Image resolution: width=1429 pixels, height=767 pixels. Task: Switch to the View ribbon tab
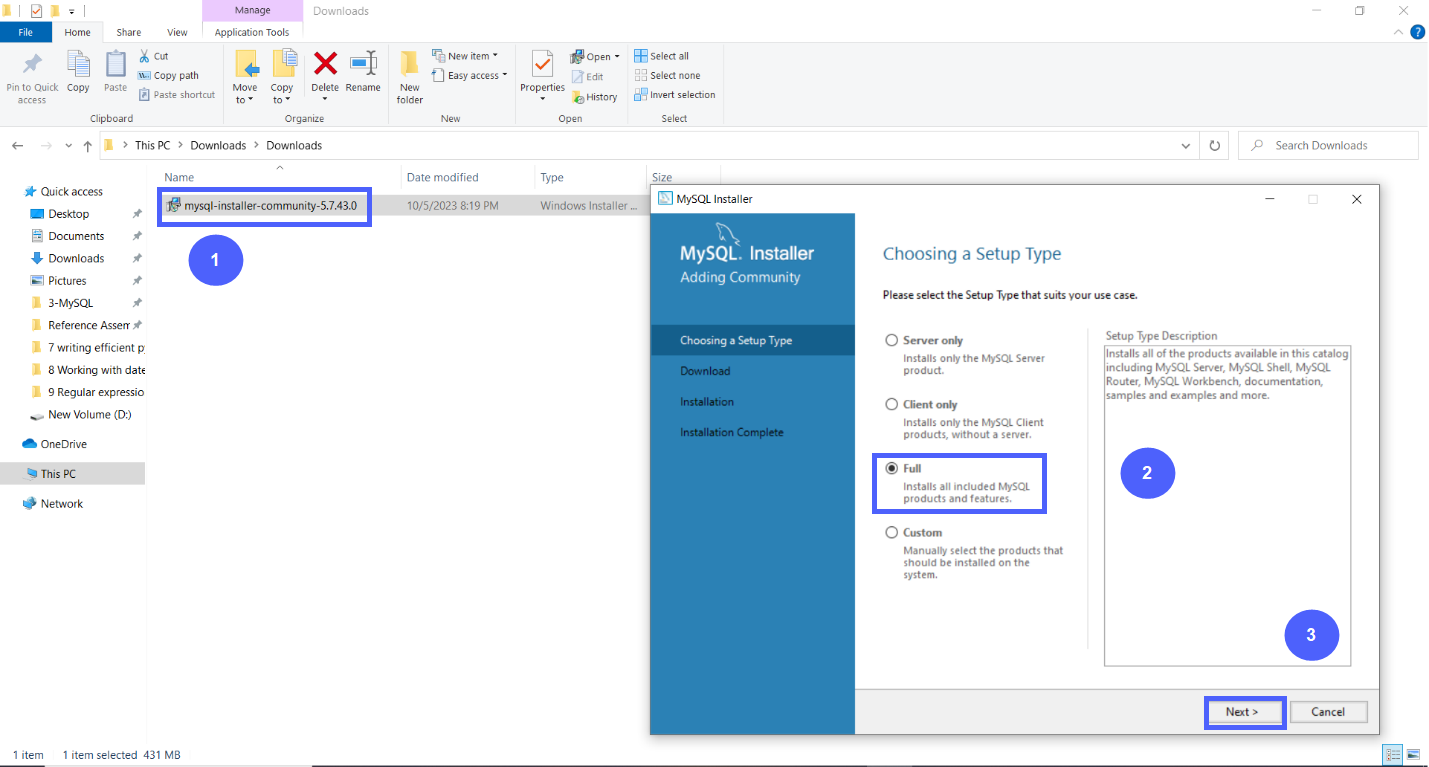tap(177, 32)
